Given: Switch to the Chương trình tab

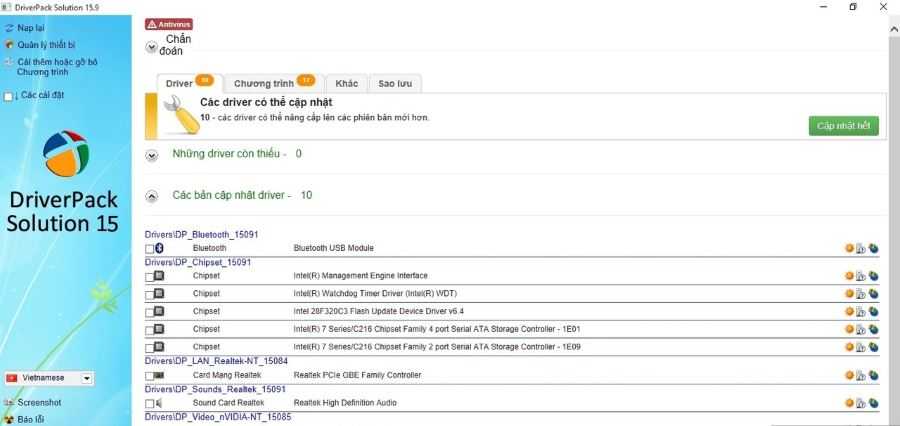Looking at the screenshot, I should (x=268, y=83).
